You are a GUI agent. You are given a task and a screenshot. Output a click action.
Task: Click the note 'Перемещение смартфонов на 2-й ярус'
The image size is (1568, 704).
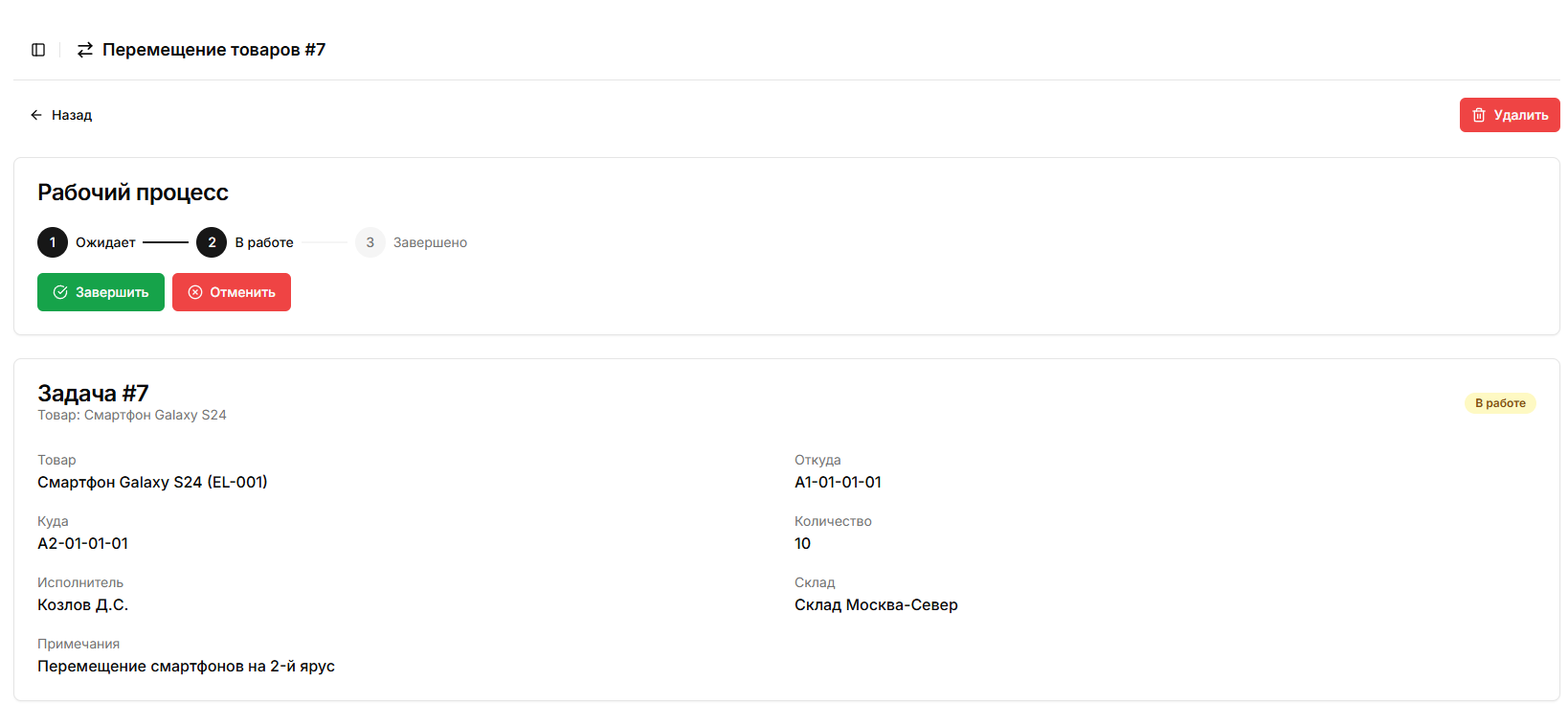tap(186, 666)
